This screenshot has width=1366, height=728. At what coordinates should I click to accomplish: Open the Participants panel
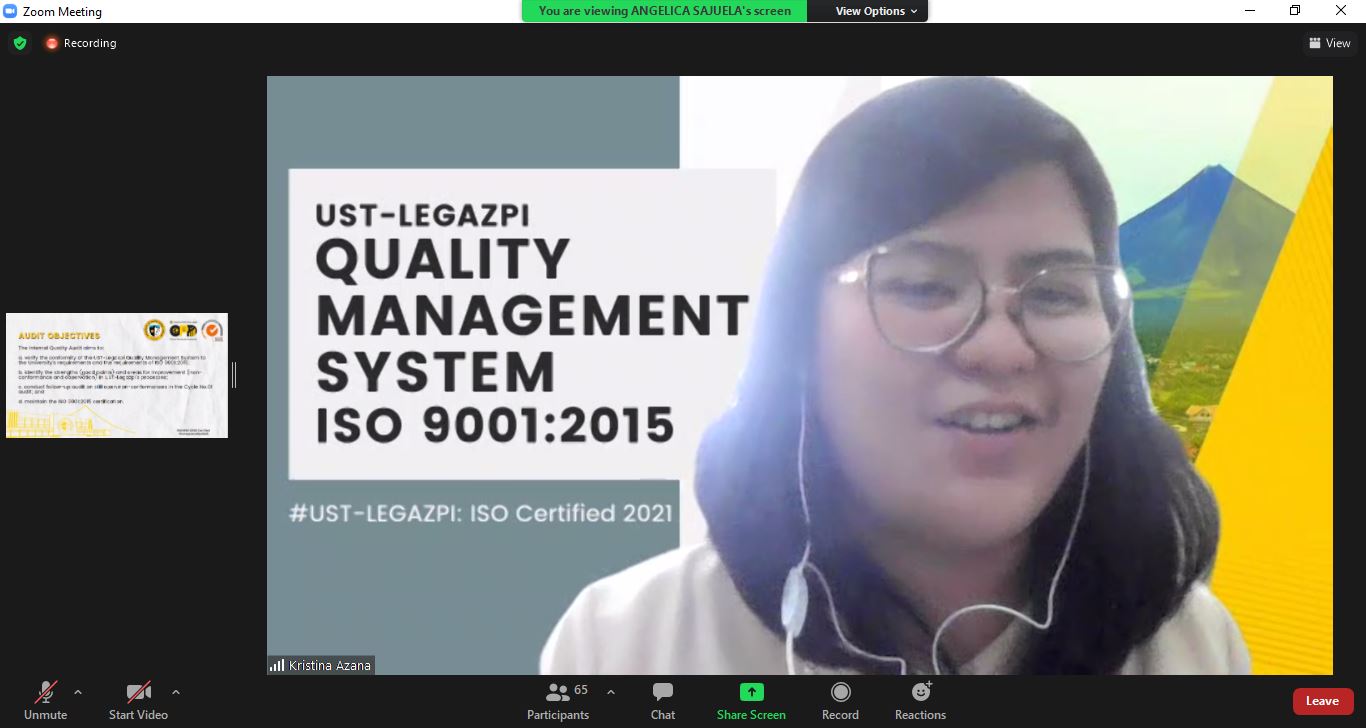558,700
